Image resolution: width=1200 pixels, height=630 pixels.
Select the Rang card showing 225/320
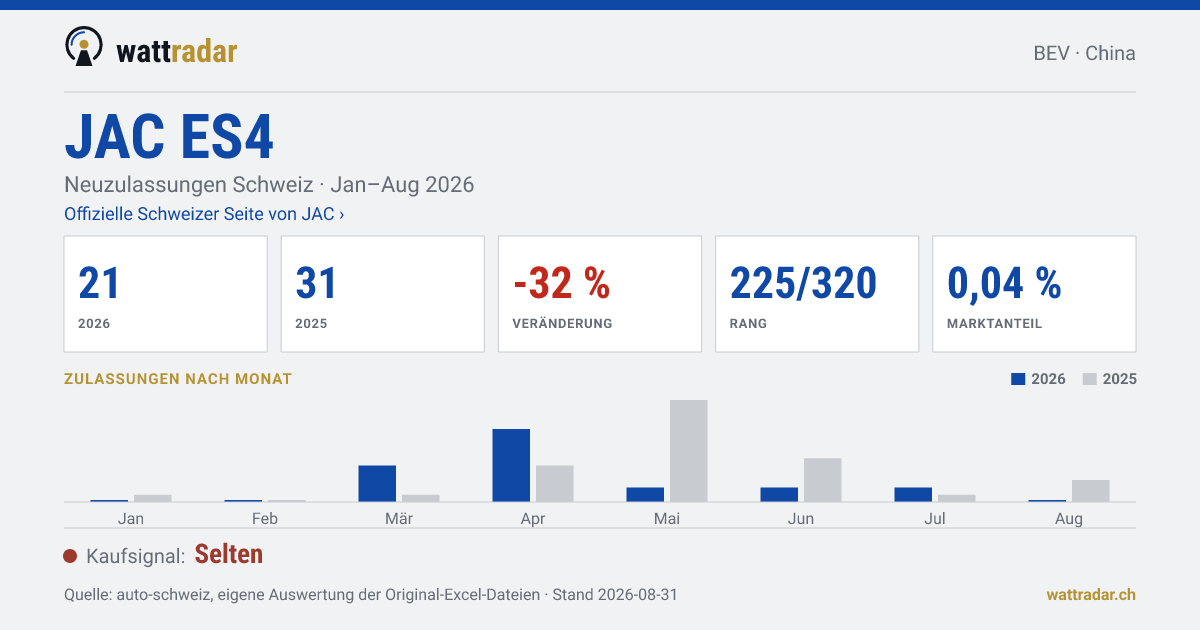tap(817, 294)
